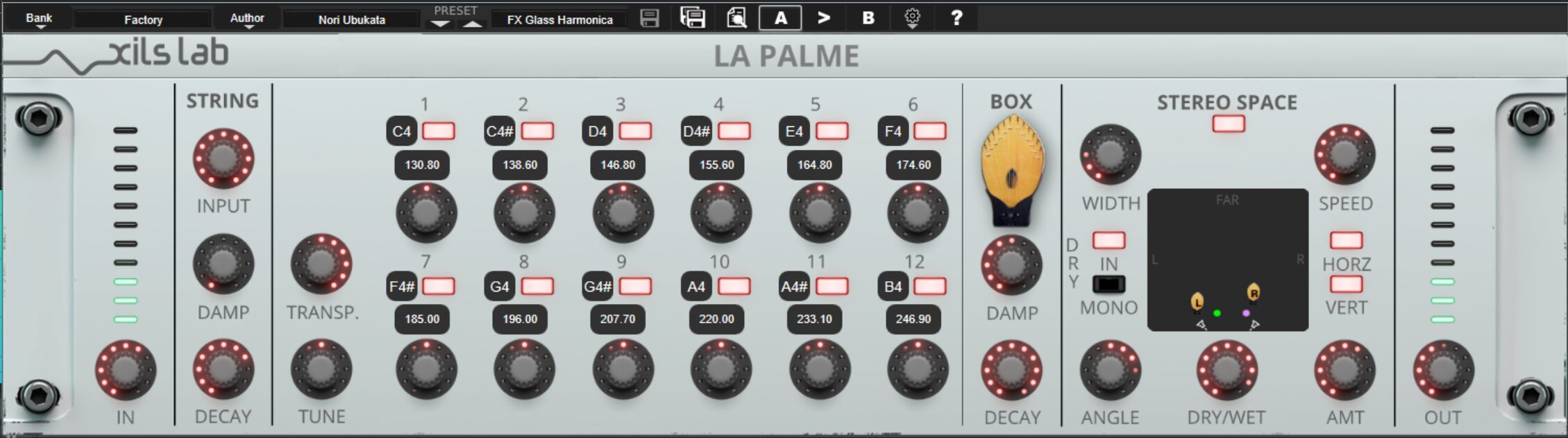The width and height of the screenshot is (1568, 438).
Task: Toggle the HORZ modulation LED
Action: point(1346,240)
